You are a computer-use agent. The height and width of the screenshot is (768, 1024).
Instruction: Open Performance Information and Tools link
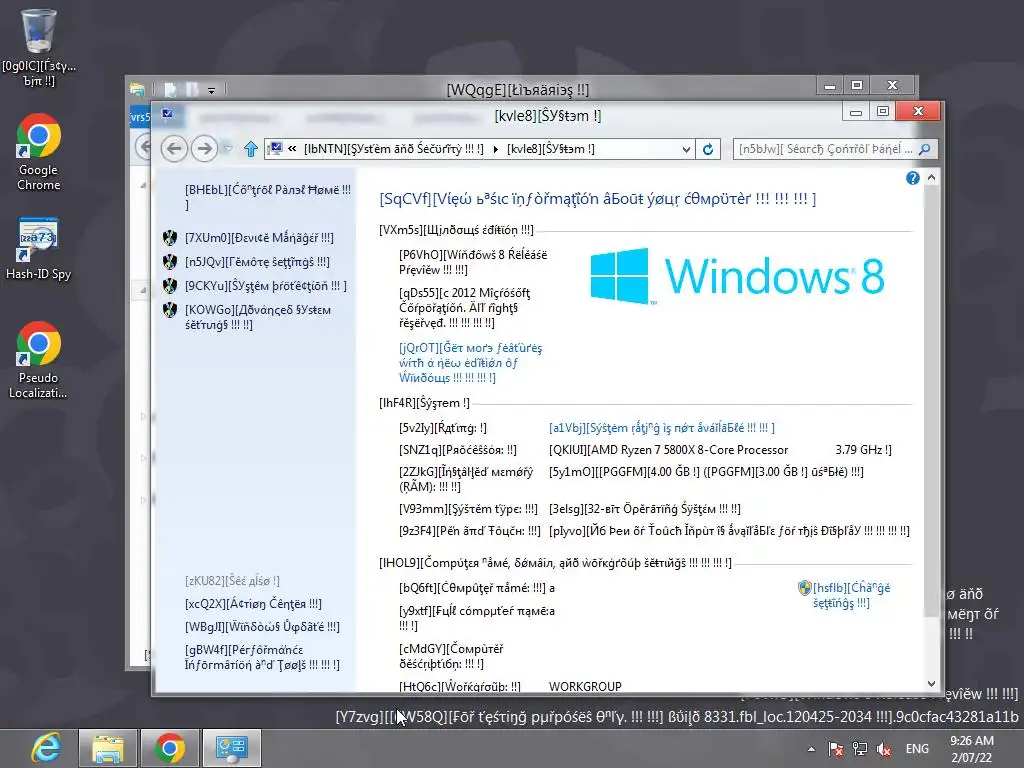pos(262,657)
